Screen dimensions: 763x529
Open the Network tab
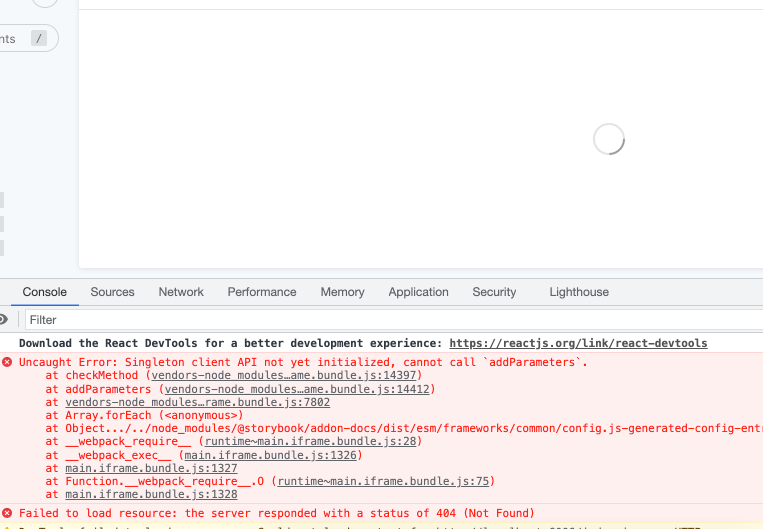click(181, 292)
